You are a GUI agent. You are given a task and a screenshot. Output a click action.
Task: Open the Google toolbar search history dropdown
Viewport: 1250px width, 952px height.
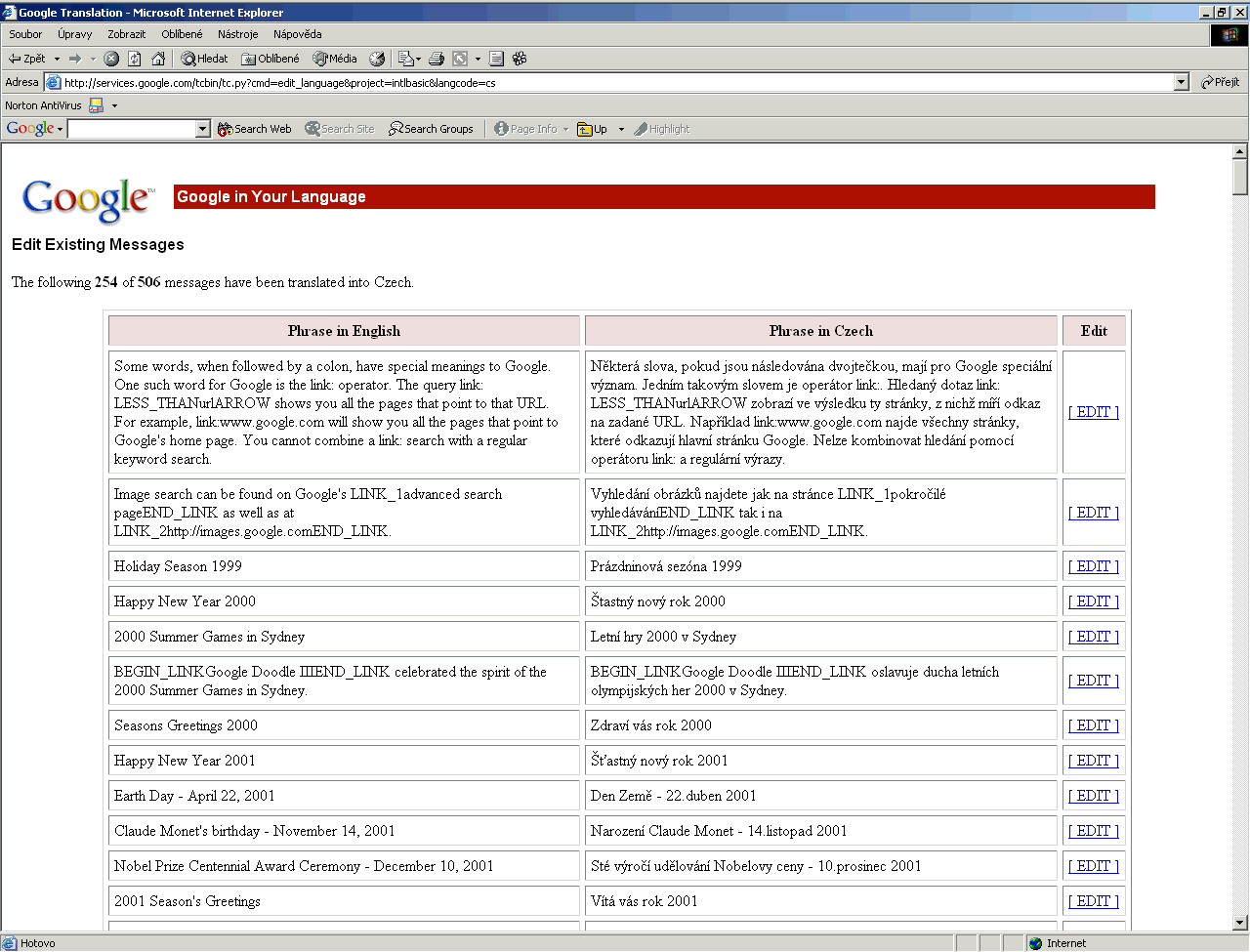203,129
